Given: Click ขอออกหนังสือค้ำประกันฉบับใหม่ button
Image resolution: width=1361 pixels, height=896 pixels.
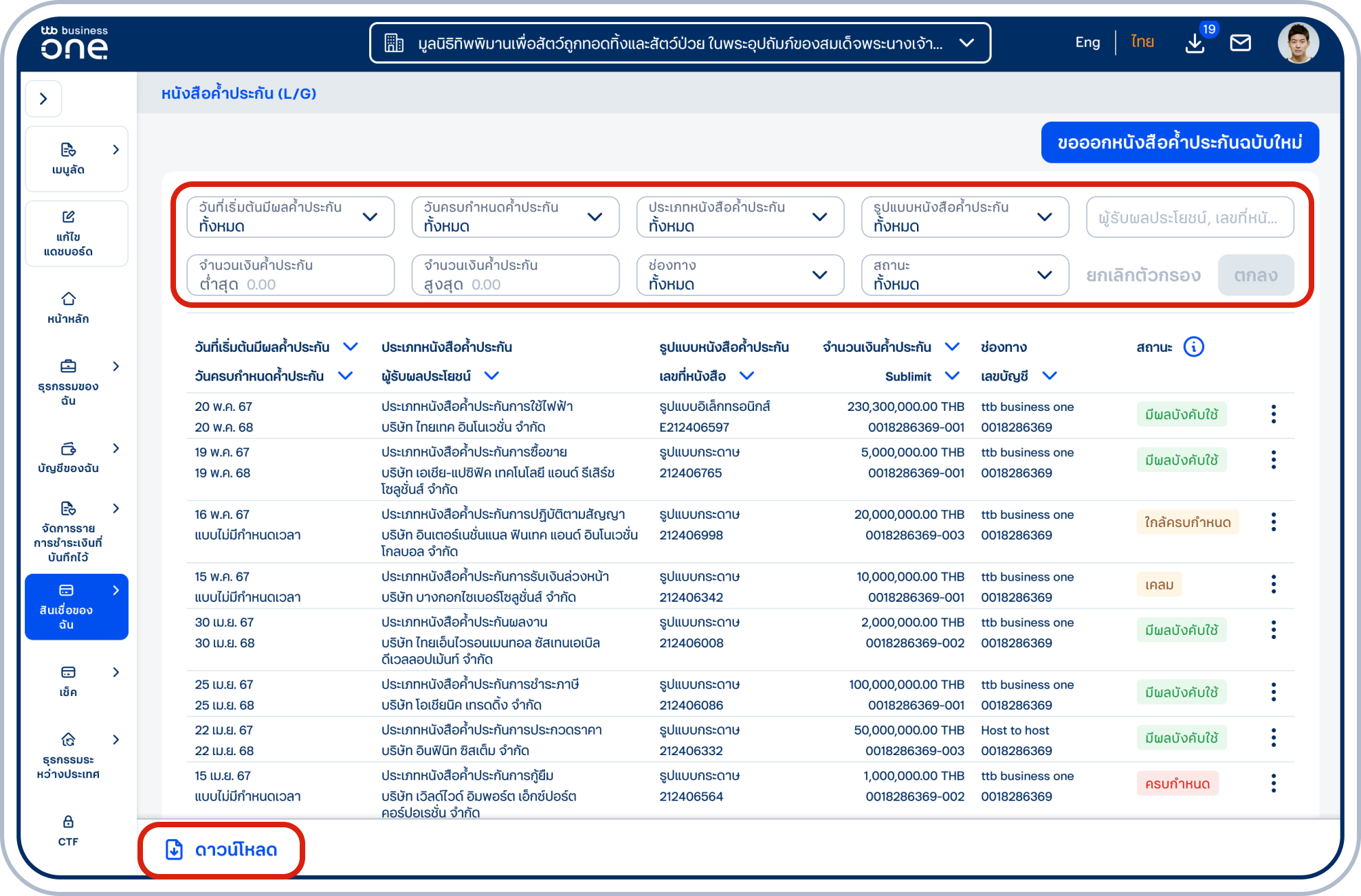Looking at the screenshot, I should click(x=1180, y=142).
